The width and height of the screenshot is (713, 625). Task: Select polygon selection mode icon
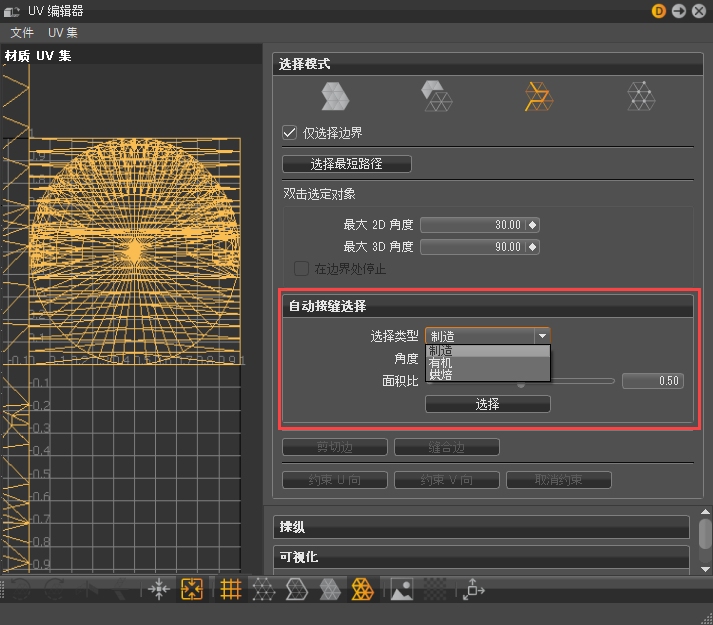click(335, 96)
